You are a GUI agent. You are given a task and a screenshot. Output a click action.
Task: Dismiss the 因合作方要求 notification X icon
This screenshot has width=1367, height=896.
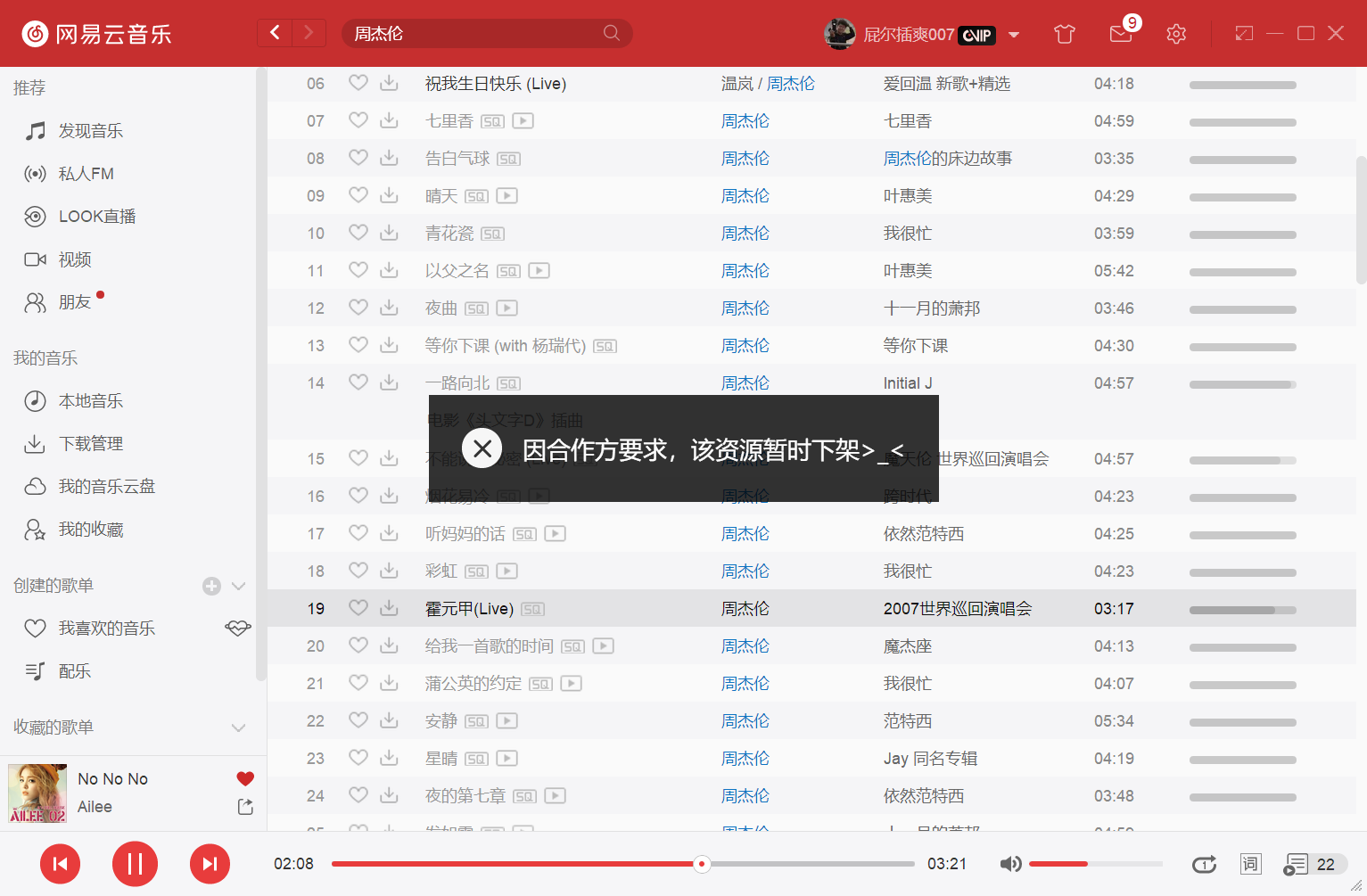pyautogui.click(x=482, y=448)
